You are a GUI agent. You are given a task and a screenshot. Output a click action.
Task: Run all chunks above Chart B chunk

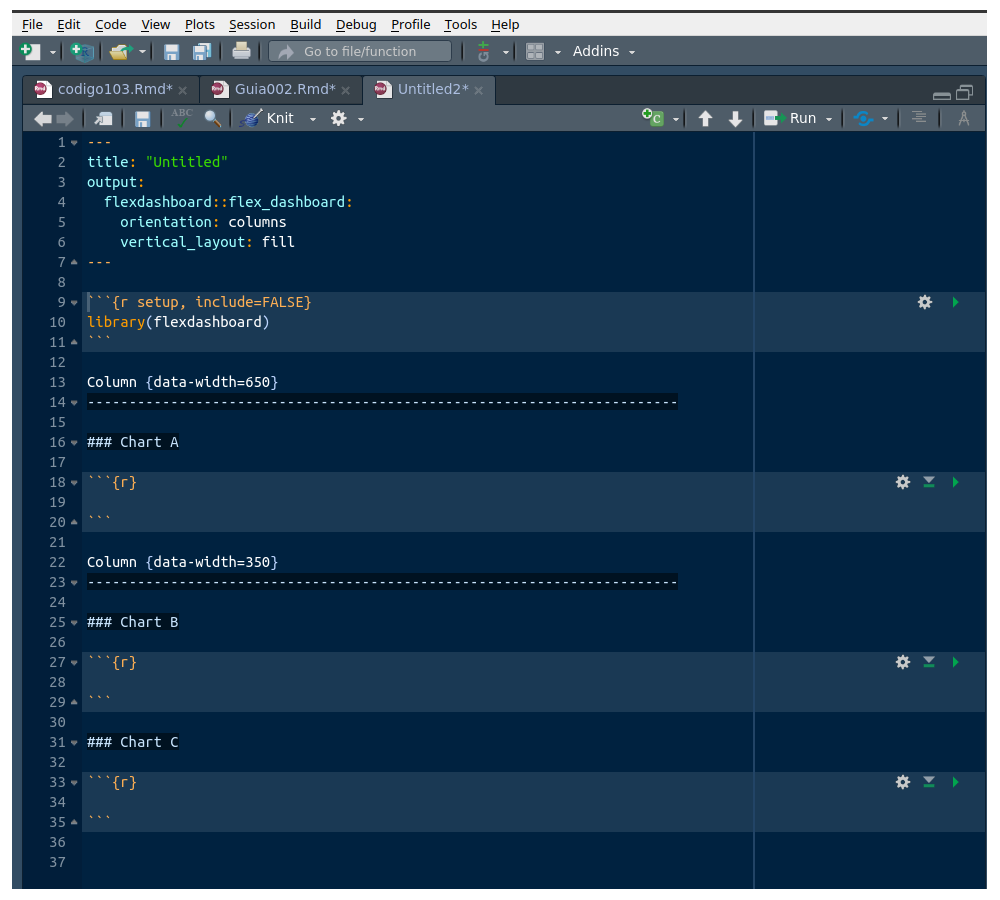929,662
